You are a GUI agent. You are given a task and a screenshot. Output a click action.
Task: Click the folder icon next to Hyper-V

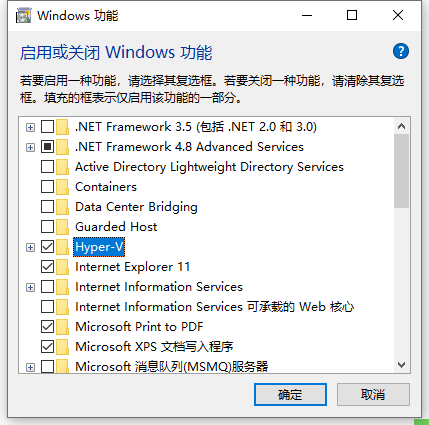click(62, 247)
